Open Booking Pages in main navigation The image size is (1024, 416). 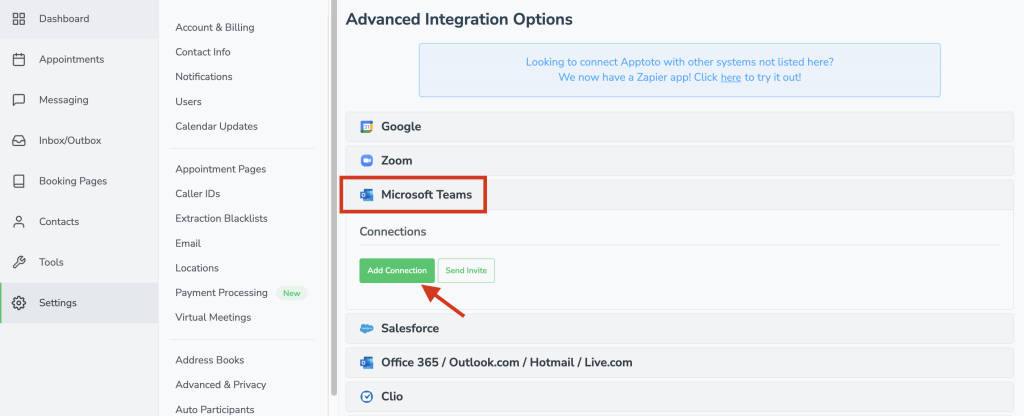[79, 181]
